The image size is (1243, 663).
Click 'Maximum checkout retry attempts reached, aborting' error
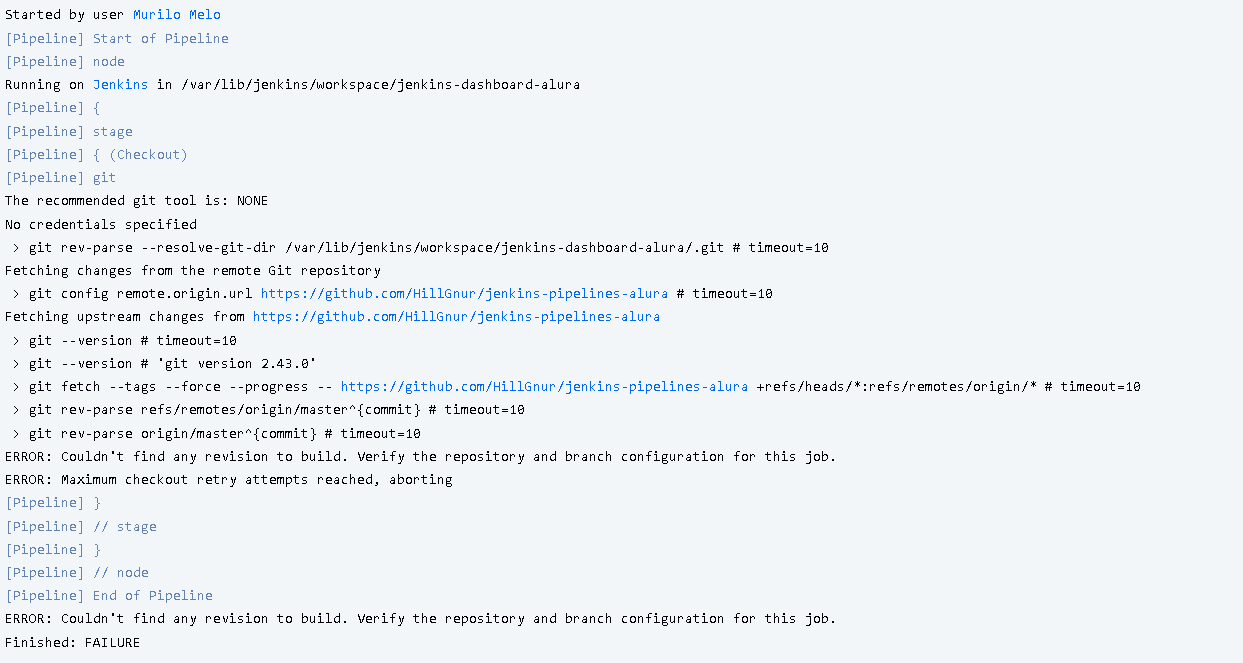[229, 480]
